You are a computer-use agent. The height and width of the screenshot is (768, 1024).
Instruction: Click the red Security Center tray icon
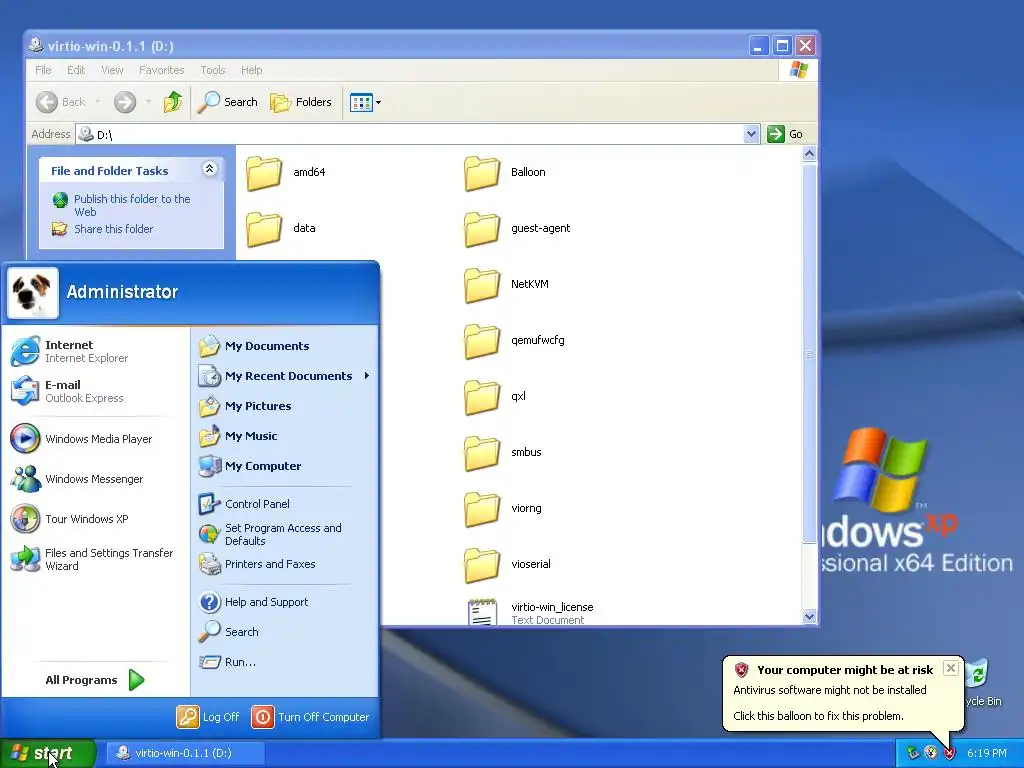949,753
